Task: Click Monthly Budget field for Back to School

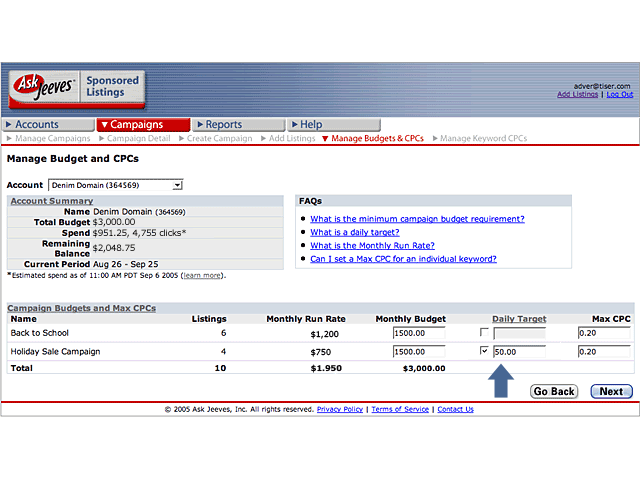Action: click(x=419, y=333)
